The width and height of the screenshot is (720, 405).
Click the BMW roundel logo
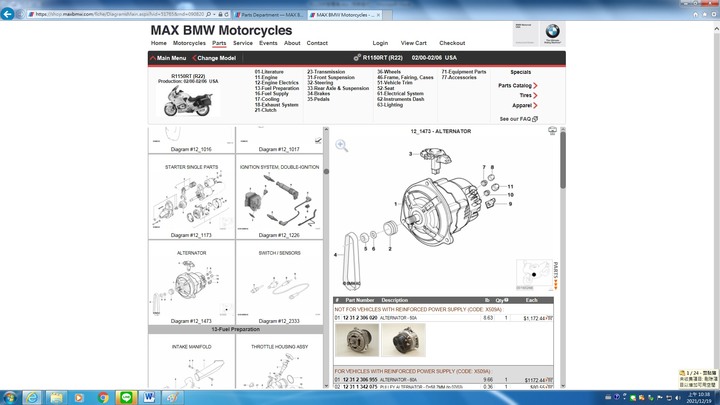tap(552, 33)
